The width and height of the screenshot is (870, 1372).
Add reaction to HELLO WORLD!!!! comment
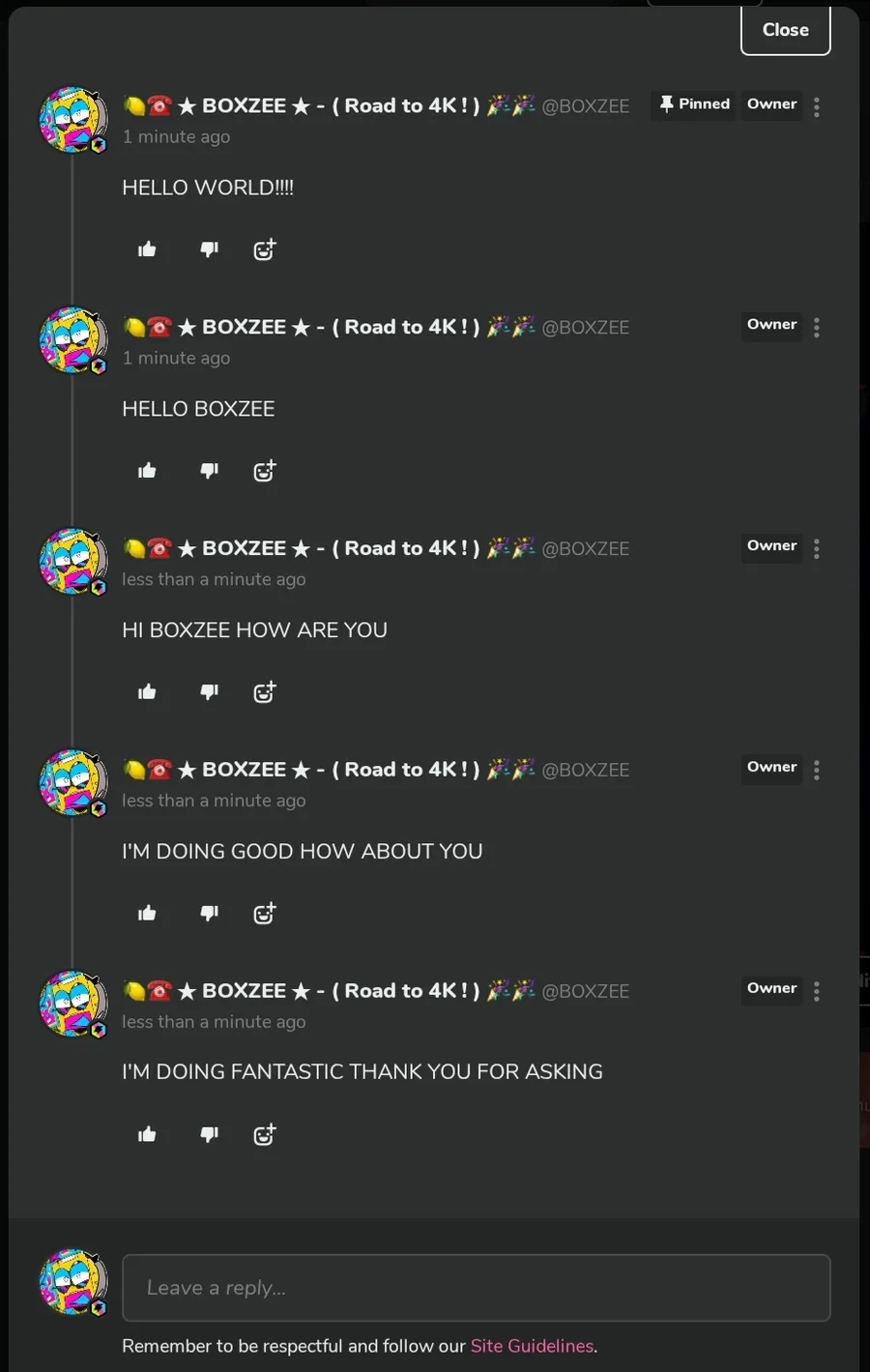pos(265,249)
